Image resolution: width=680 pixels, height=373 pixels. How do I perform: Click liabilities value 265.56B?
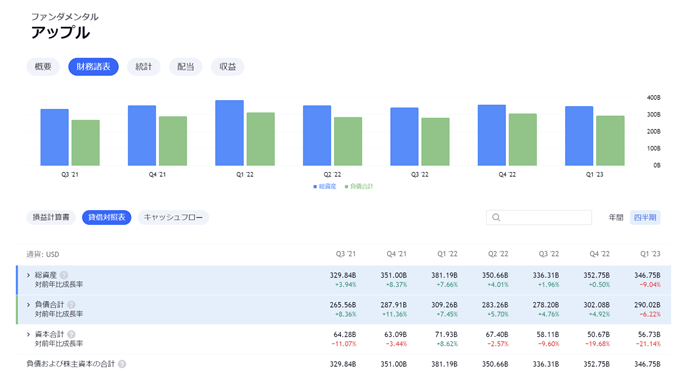343,305
